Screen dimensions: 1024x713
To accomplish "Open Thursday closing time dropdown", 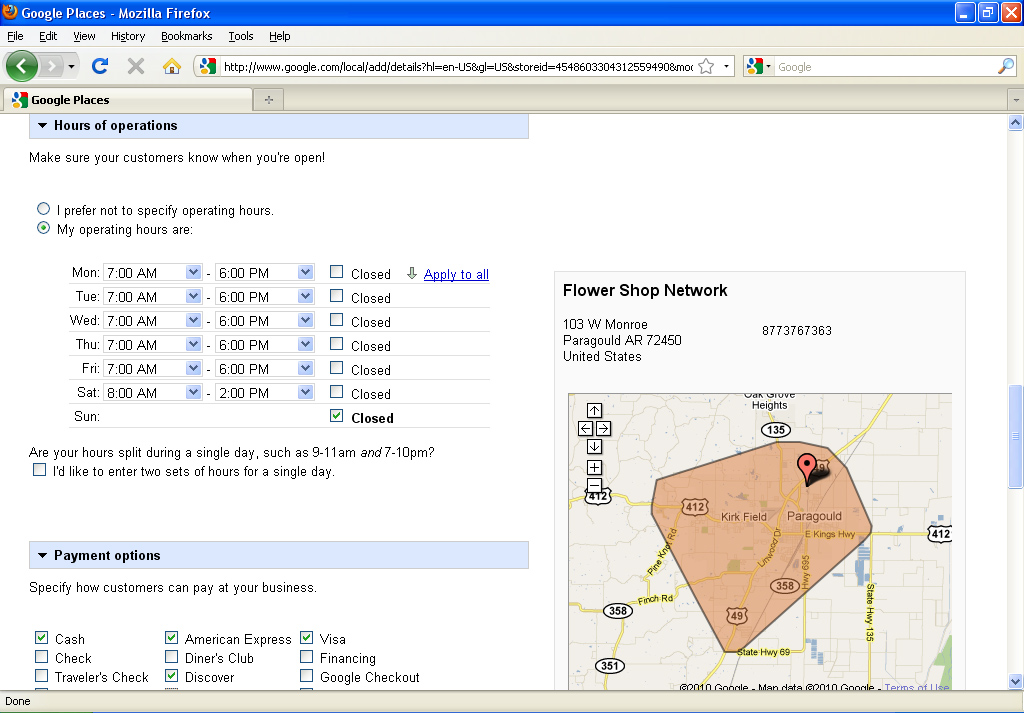I will tap(264, 345).
